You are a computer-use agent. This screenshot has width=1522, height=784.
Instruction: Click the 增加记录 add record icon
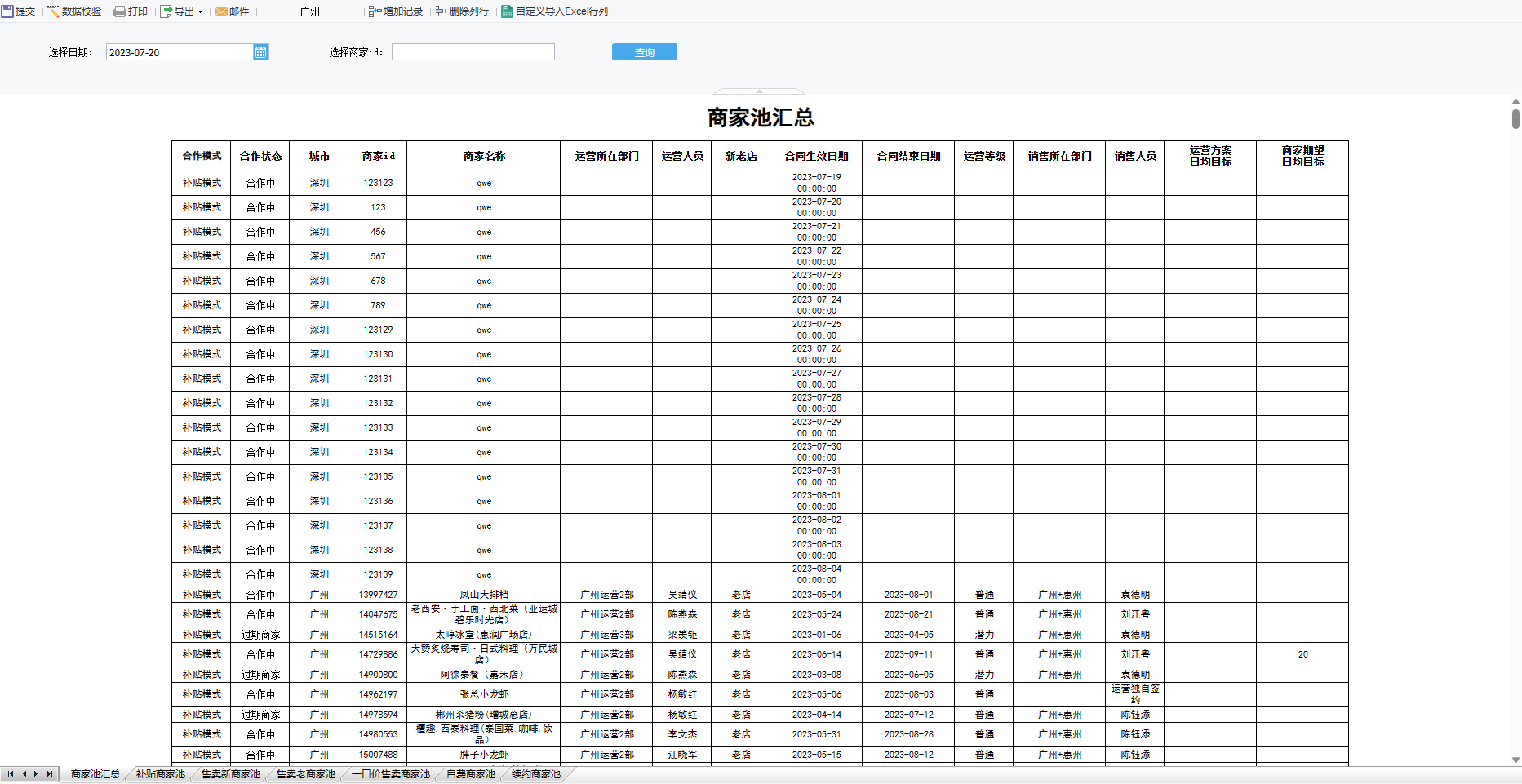[375, 11]
